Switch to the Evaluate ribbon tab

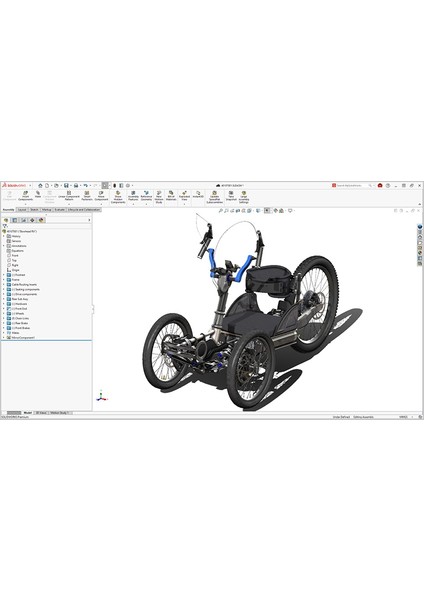tap(60, 210)
